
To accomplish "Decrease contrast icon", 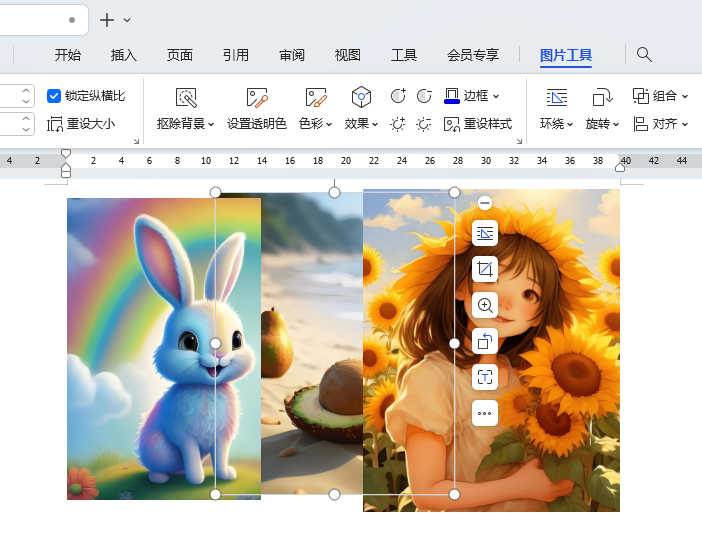I will pyautogui.click(x=424, y=96).
